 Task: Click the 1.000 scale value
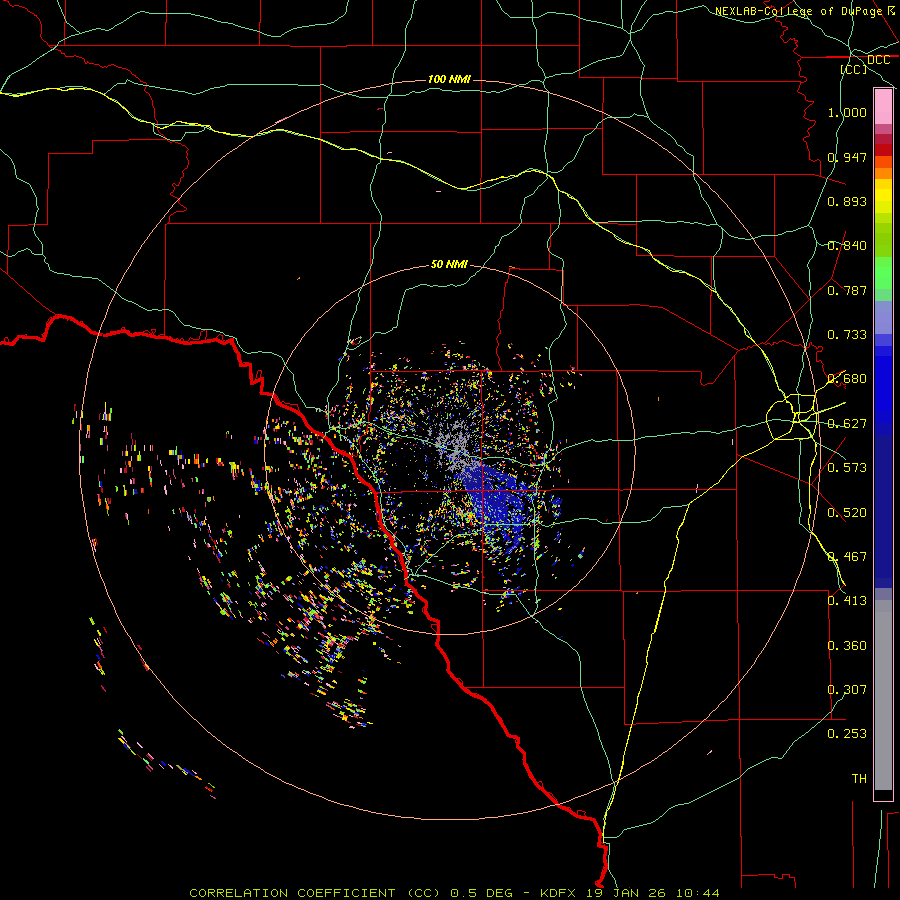tap(847, 112)
